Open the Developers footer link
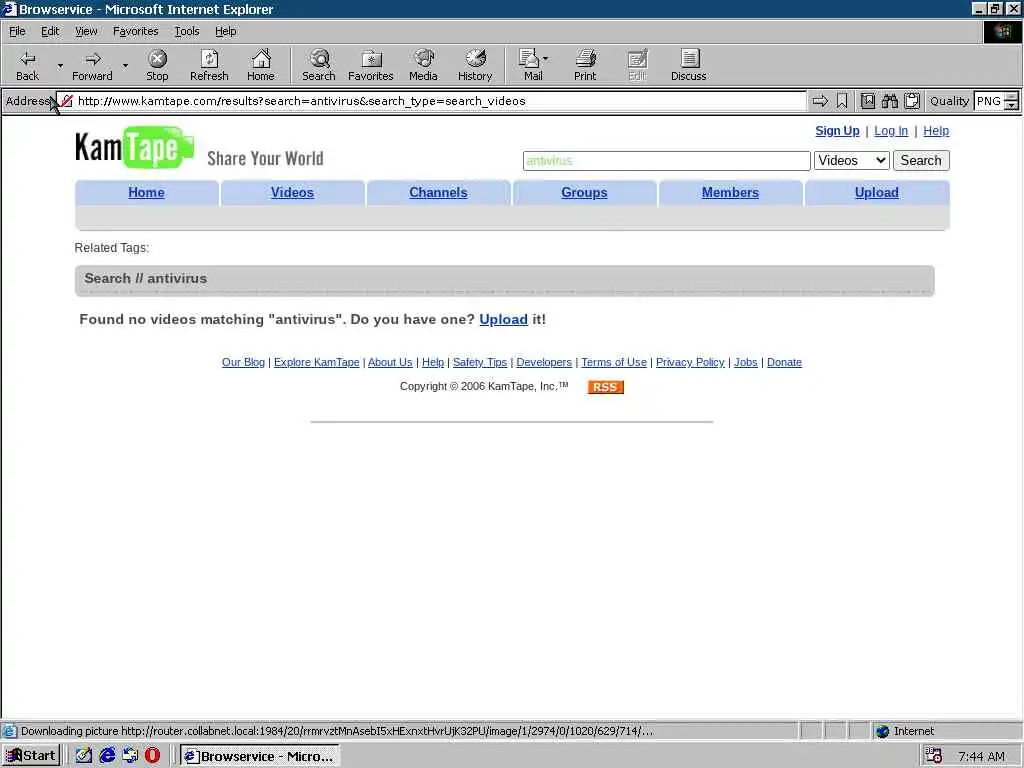This screenshot has height=768, width=1024. pos(544,362)
